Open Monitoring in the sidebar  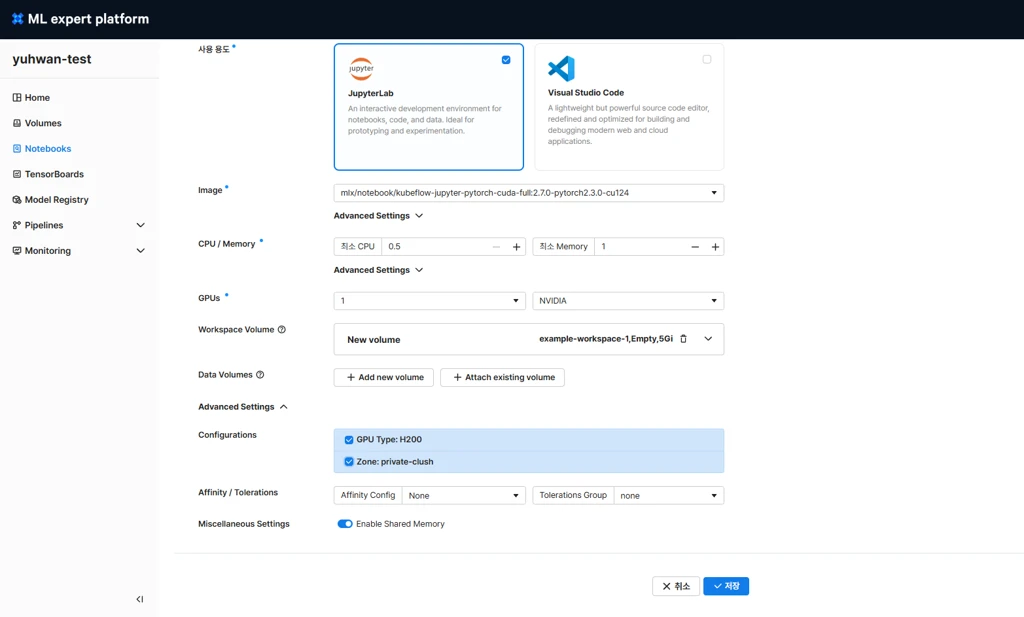pos(48,250)
